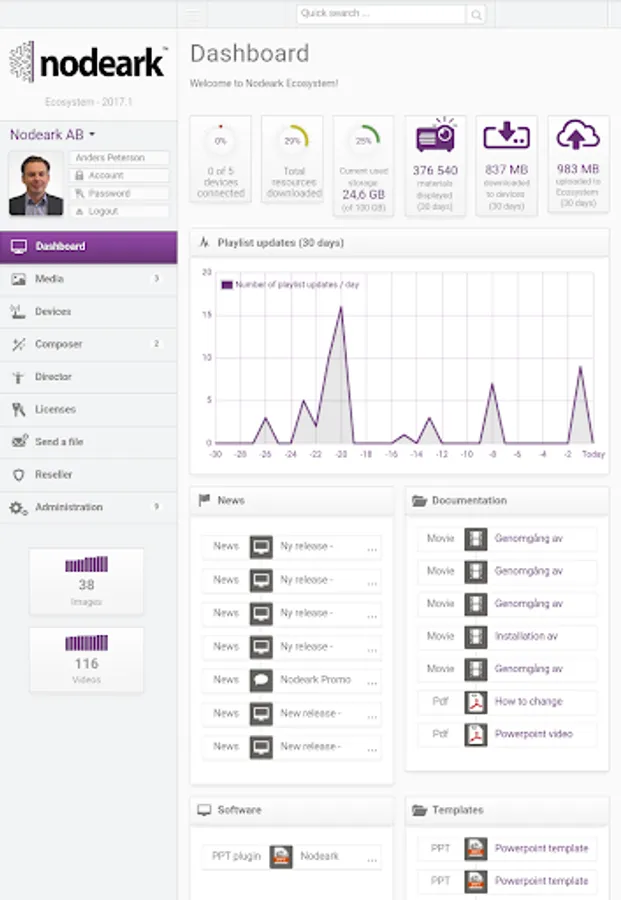621x900 pixels.
Task: Open the Media section in sidebar
Action: coord(88,279)
